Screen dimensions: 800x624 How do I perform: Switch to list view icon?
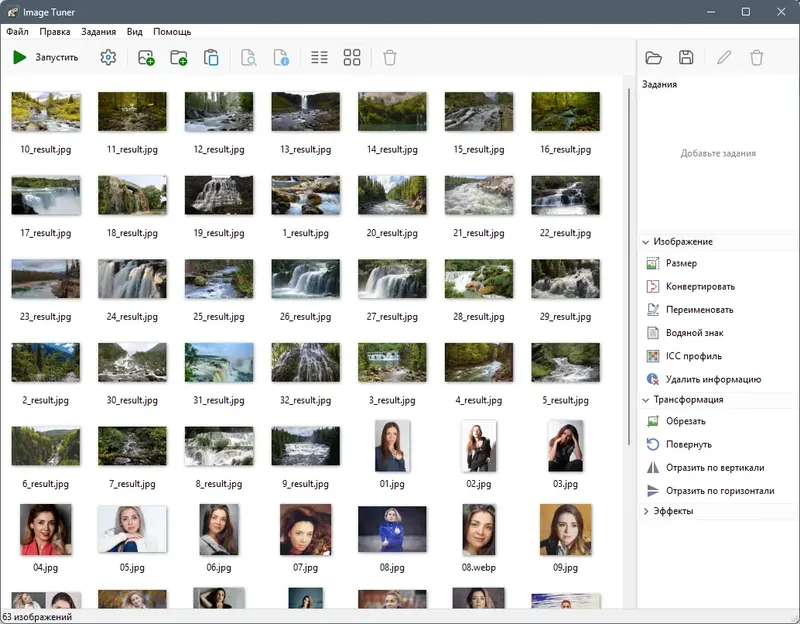319,57
